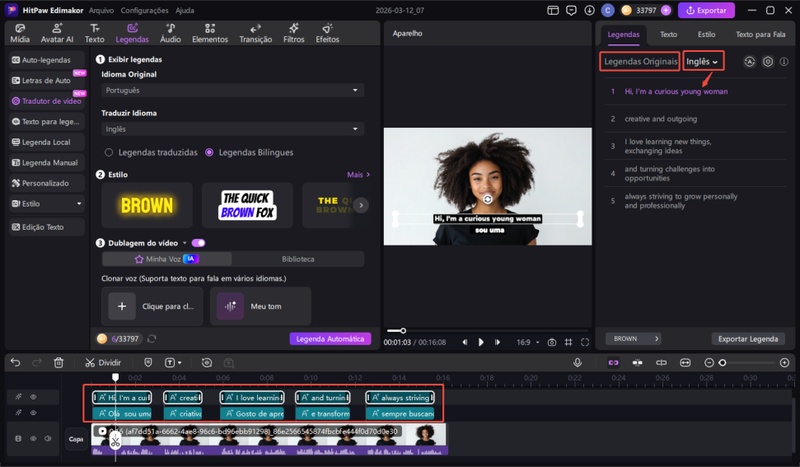Select the Legendas traduzidas radio option
Screen dimensions: 800x467
109,152
